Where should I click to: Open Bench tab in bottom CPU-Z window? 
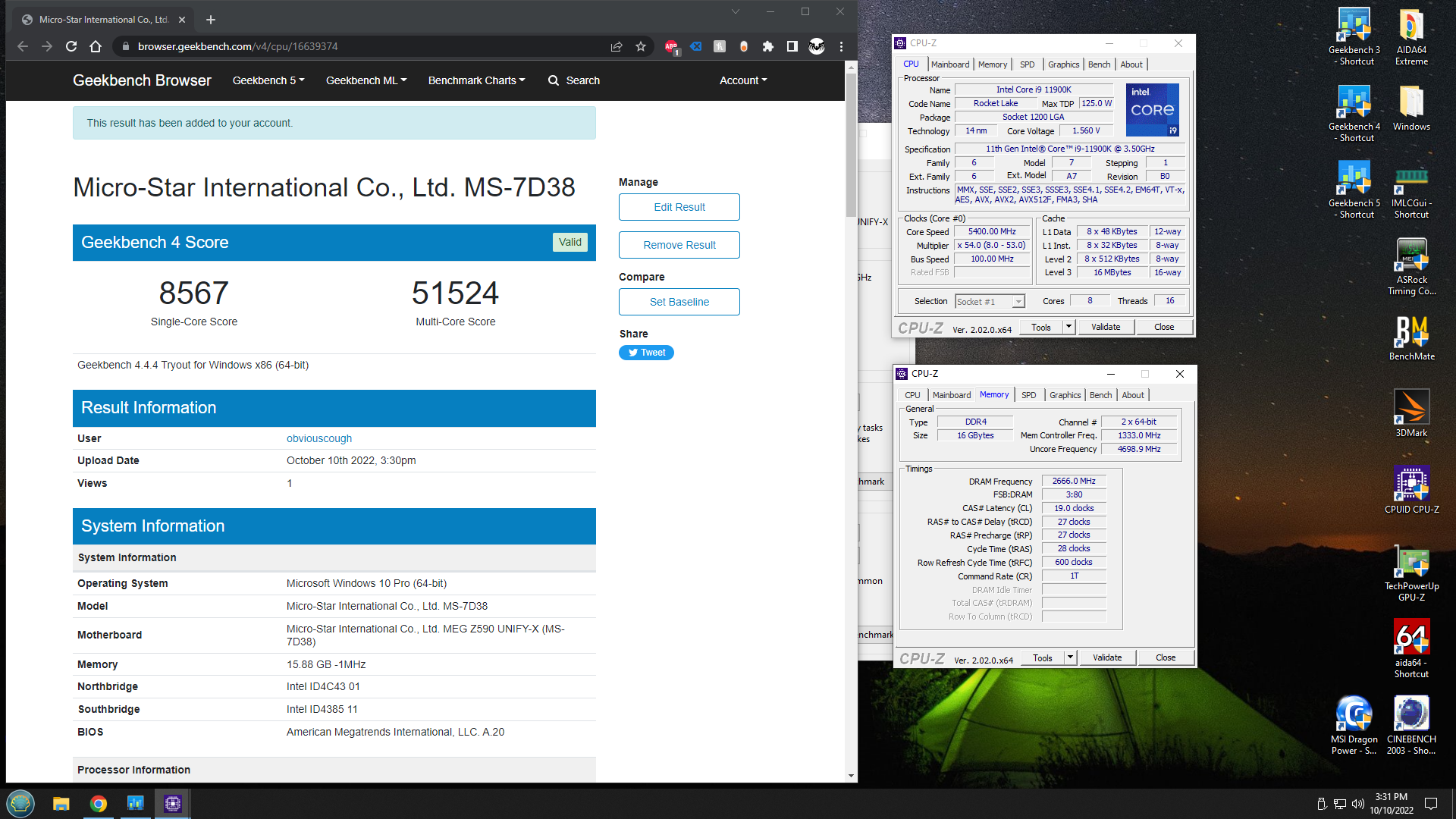[x=1100, y=395]
